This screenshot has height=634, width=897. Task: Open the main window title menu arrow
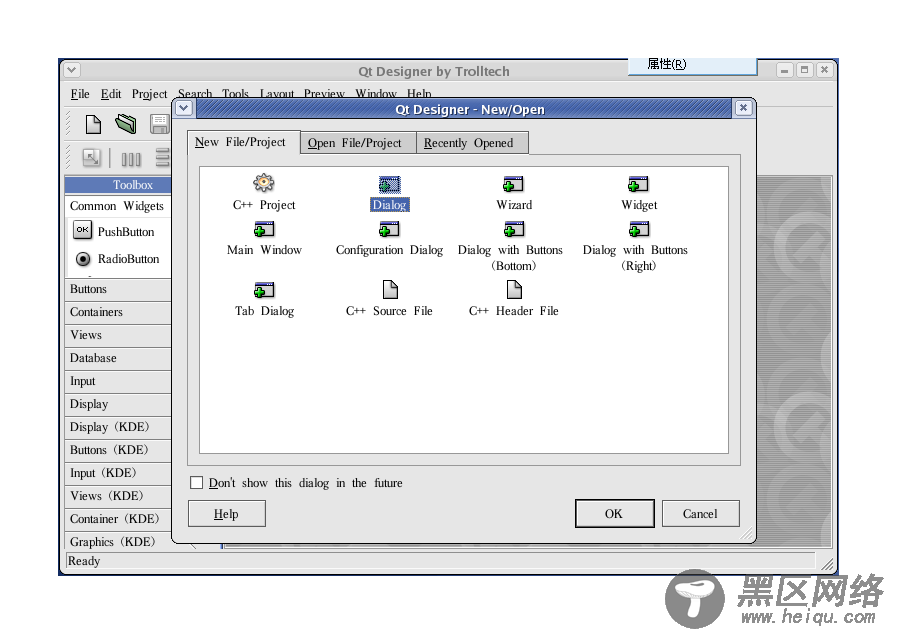[x=72, y=70]
